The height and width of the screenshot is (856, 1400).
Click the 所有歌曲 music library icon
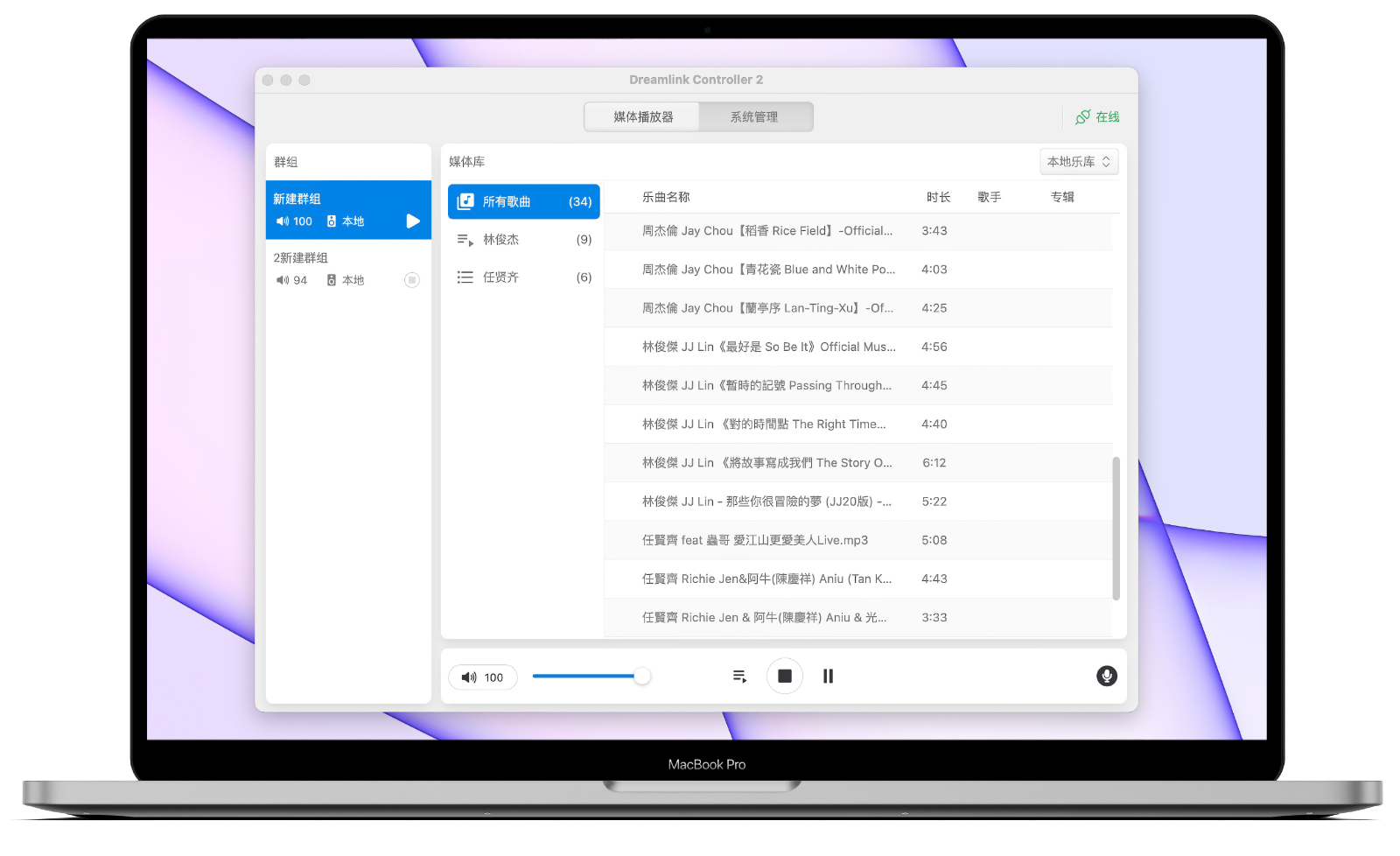tap(465, 201)
